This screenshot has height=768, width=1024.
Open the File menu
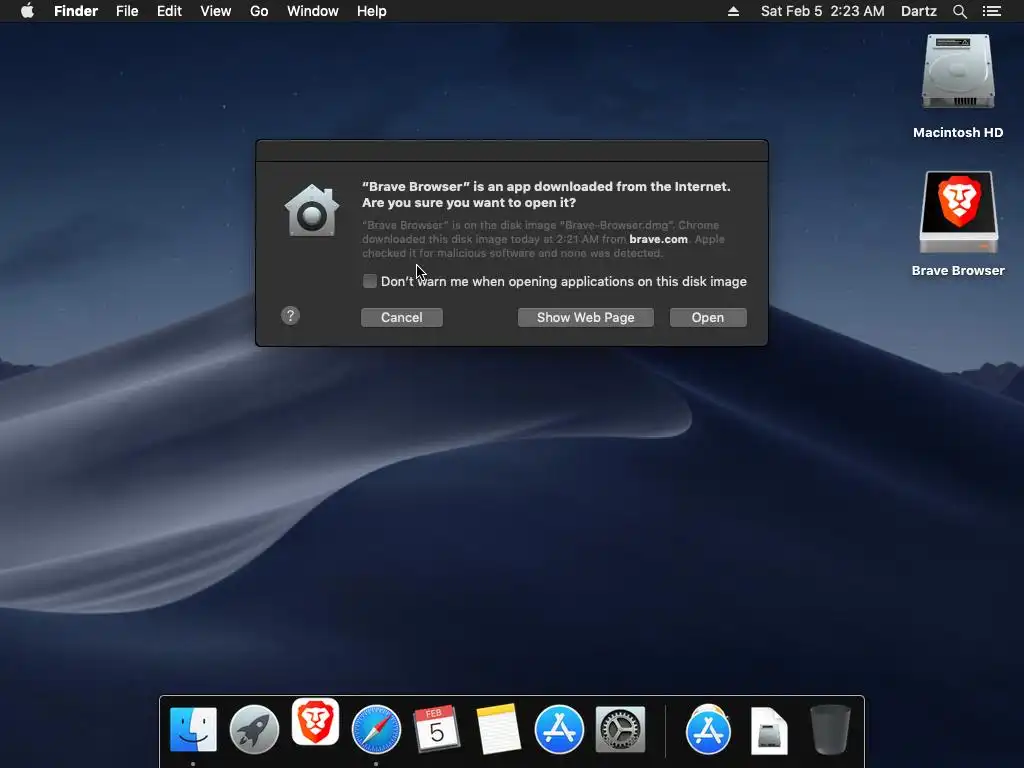click(127, 11)
